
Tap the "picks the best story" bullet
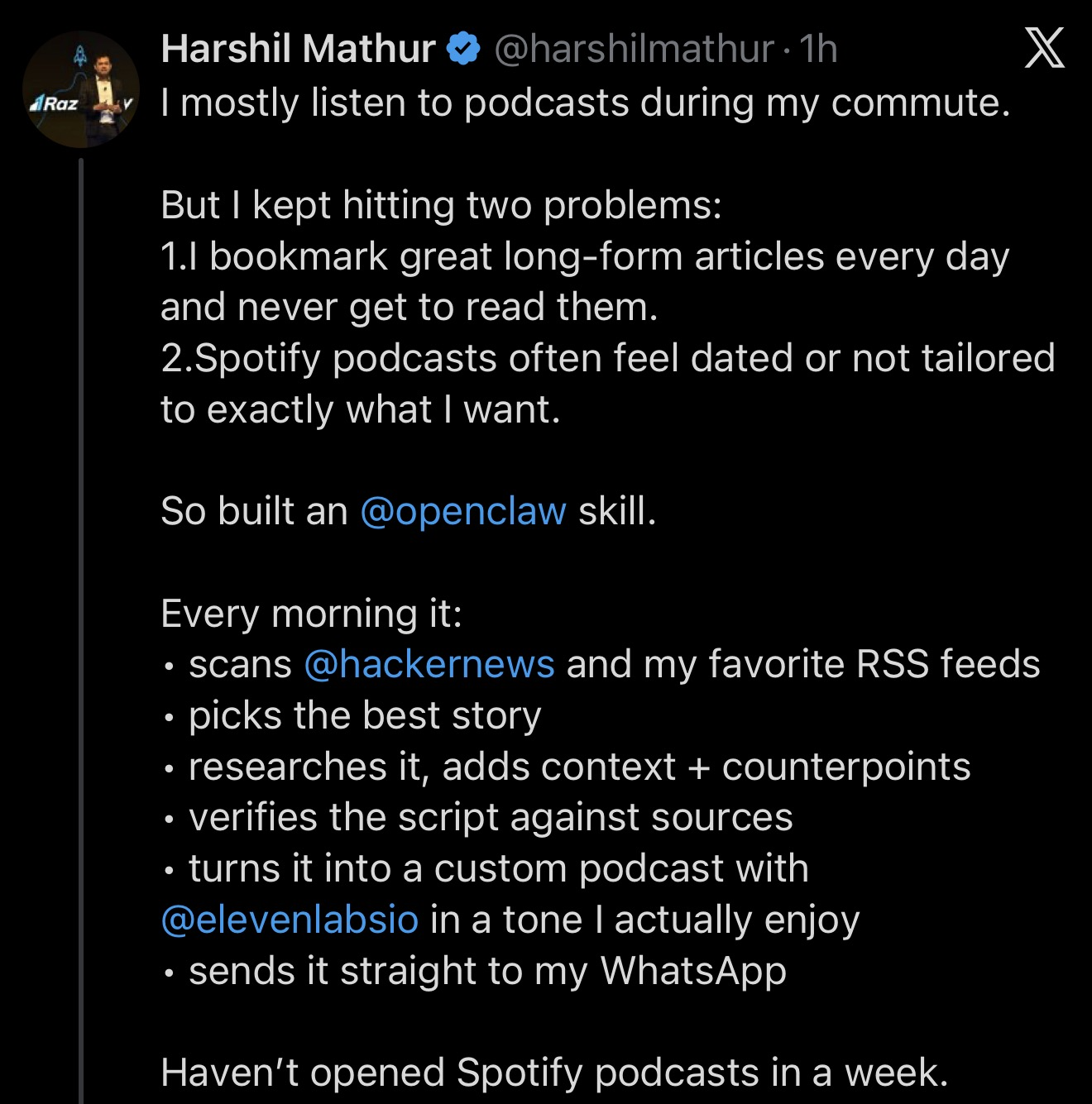(x=365, y=715)
